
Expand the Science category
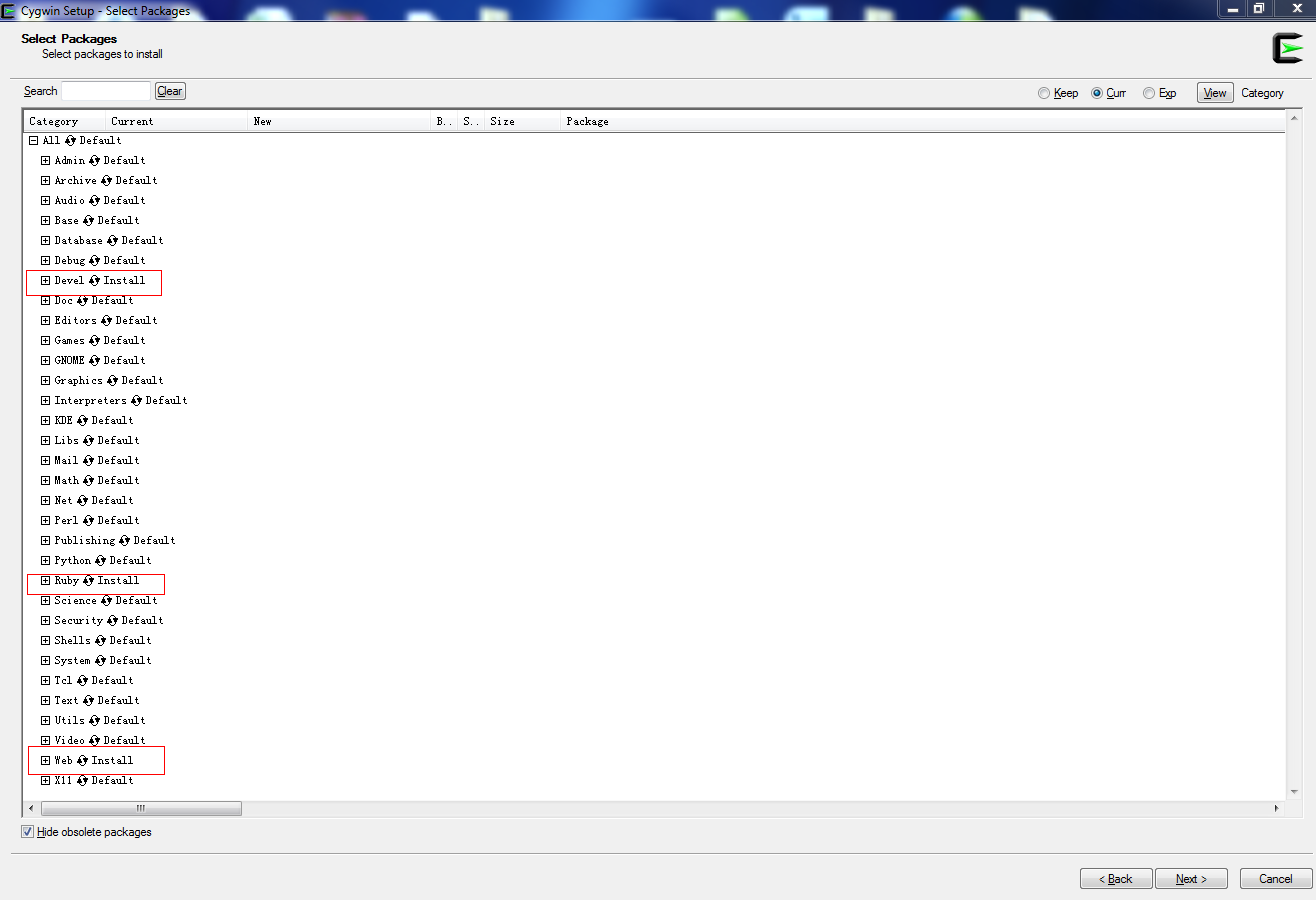click(46, 601)
